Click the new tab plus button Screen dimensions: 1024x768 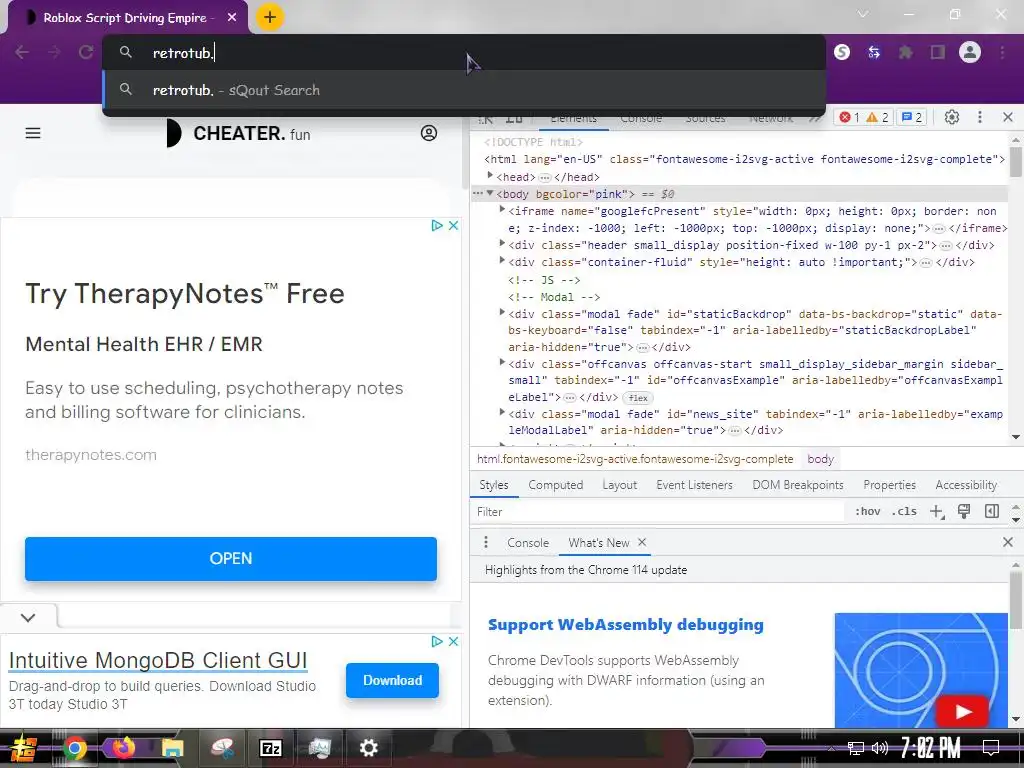click(x=270, y=17)
